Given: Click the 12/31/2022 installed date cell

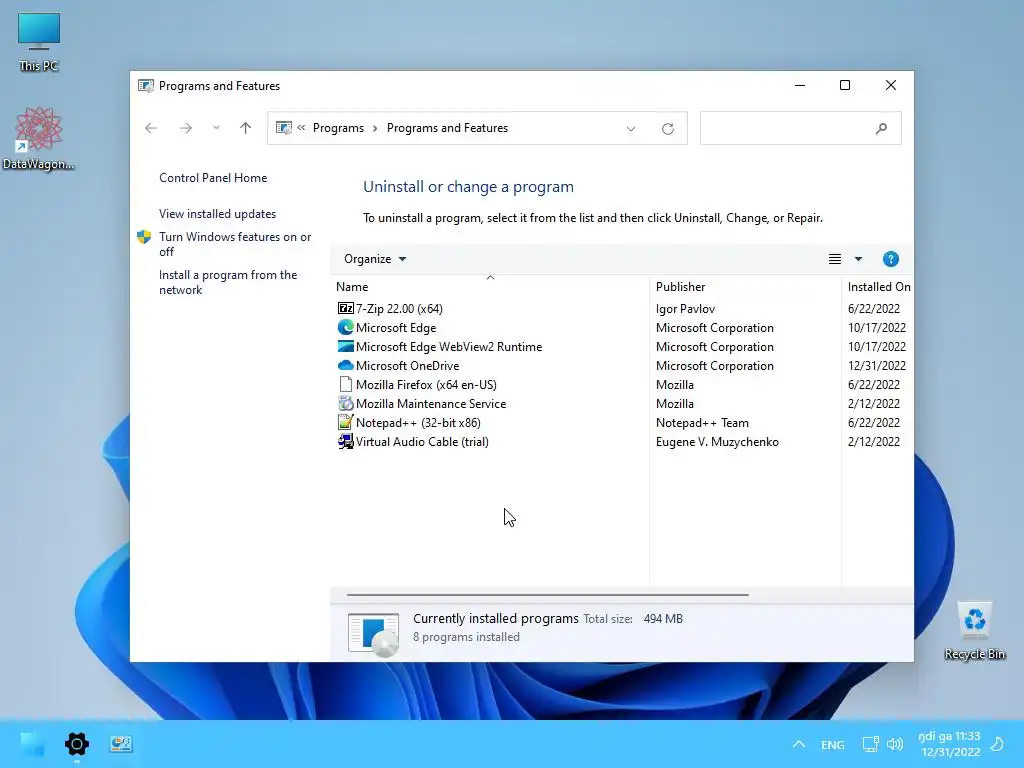Looking at the screenshot, I should (x=876, y=365).
